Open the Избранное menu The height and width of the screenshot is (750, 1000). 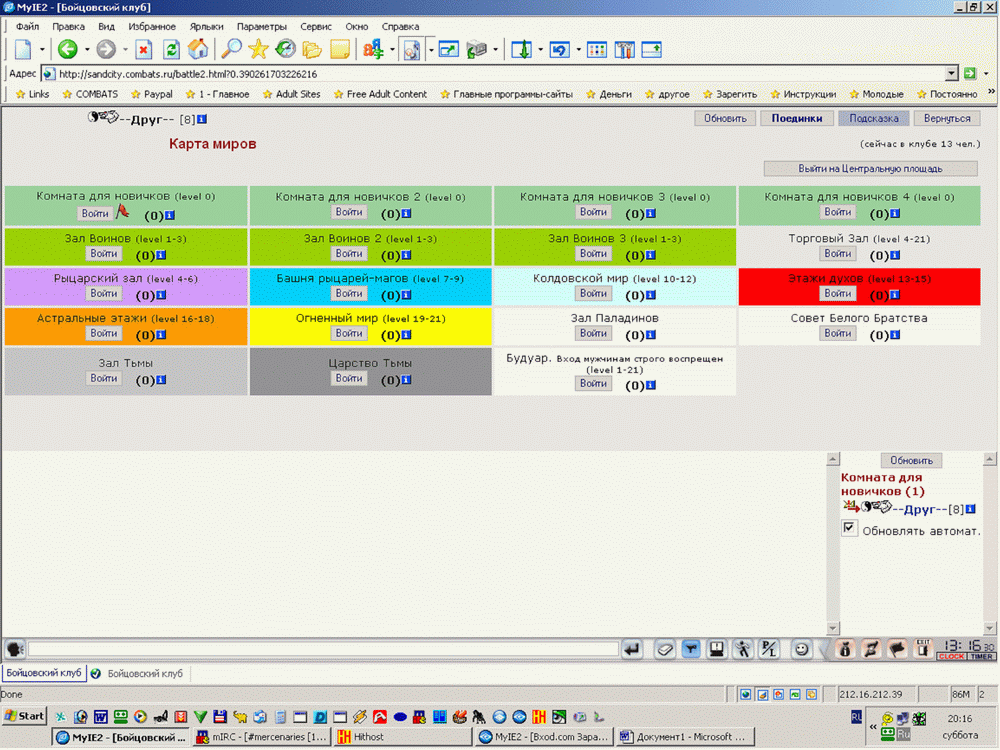[152, 27]
